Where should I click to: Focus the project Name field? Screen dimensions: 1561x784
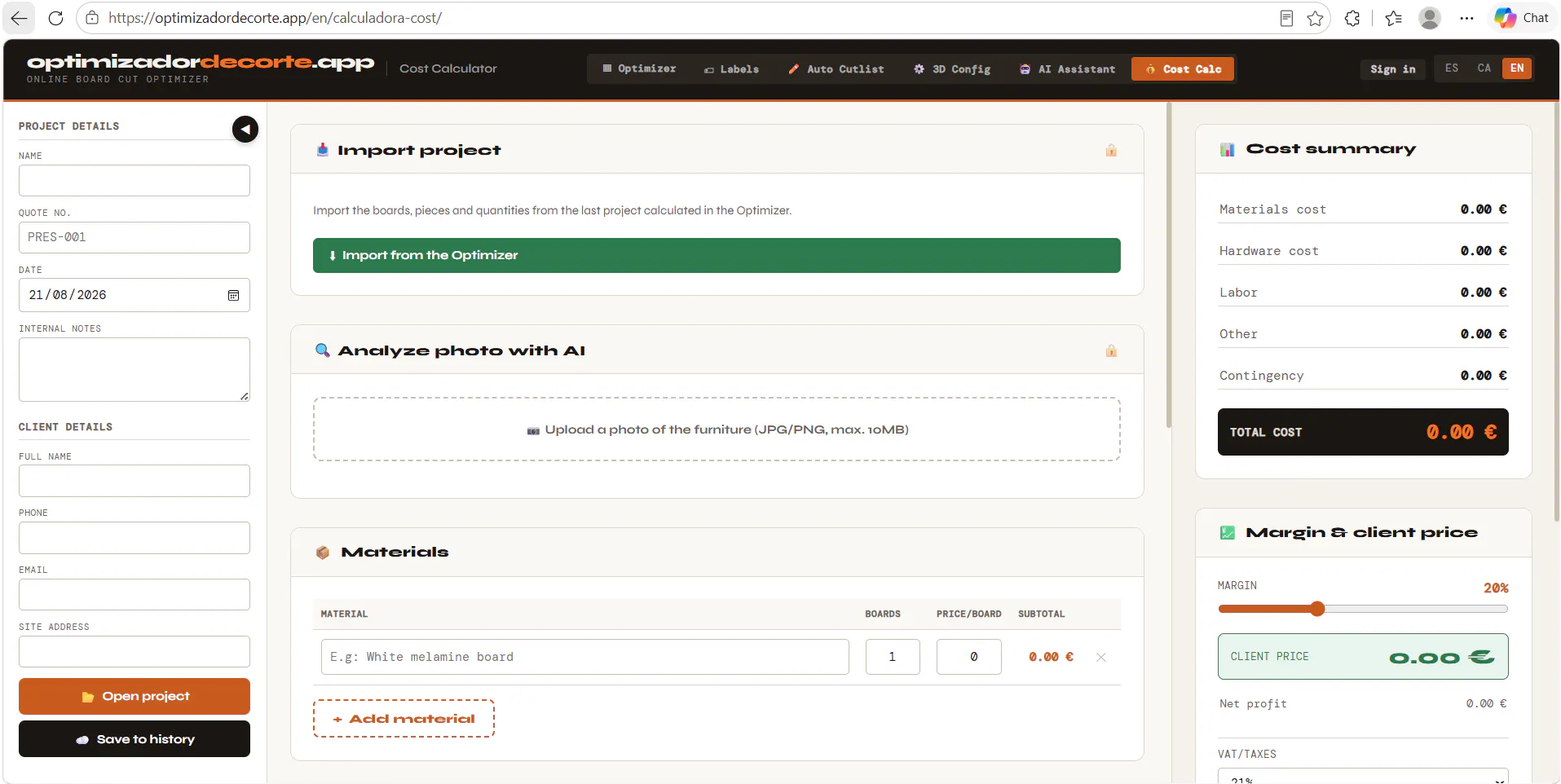tap(134, 181)
